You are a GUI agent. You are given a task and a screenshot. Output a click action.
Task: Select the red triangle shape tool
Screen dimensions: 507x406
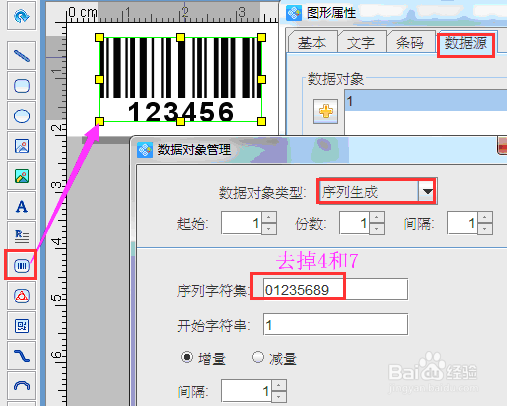point(22,296)
